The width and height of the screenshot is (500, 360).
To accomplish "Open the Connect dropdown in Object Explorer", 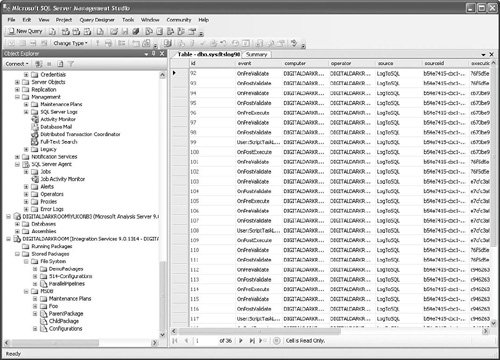I will pos(17,64).
